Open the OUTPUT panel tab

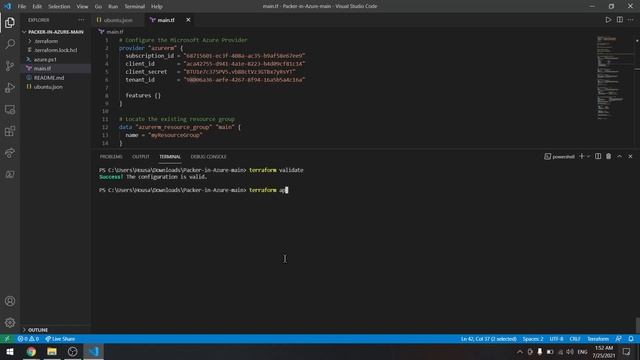(x=141, y=157)
